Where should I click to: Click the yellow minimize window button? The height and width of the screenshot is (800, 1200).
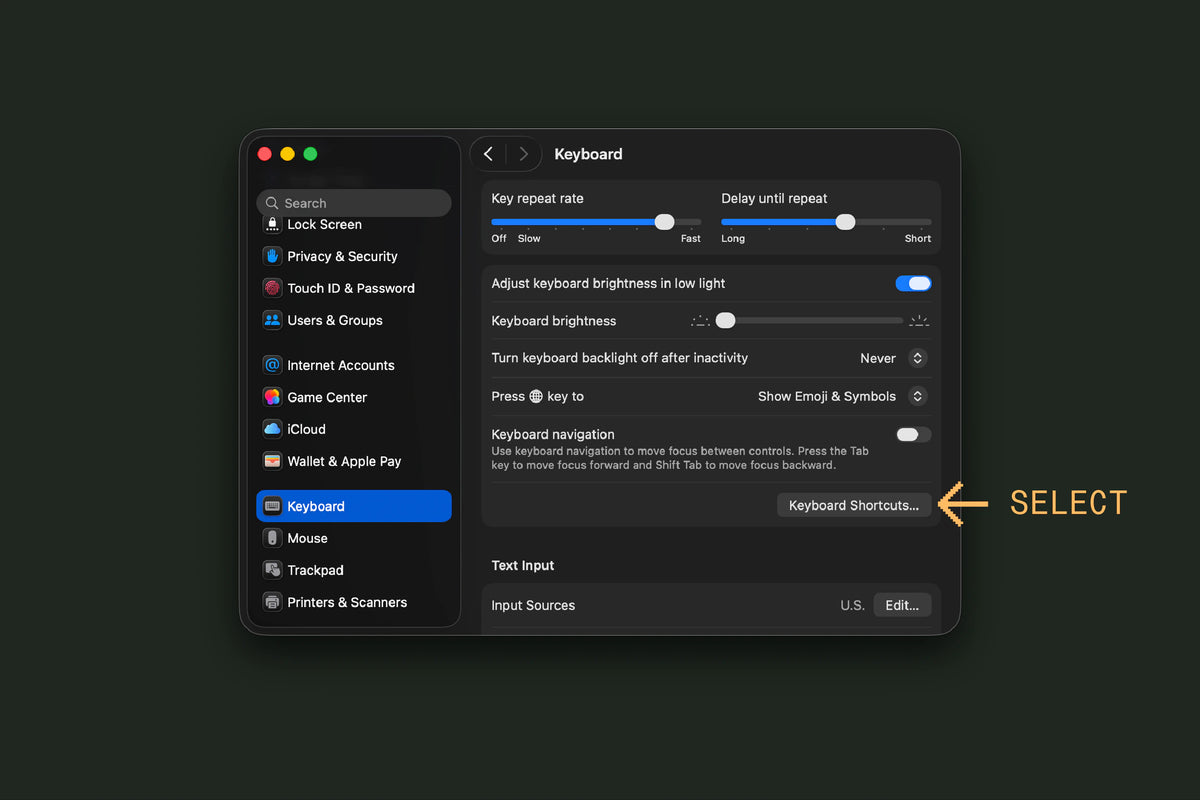pyautogui.click(x=287, y=154)
